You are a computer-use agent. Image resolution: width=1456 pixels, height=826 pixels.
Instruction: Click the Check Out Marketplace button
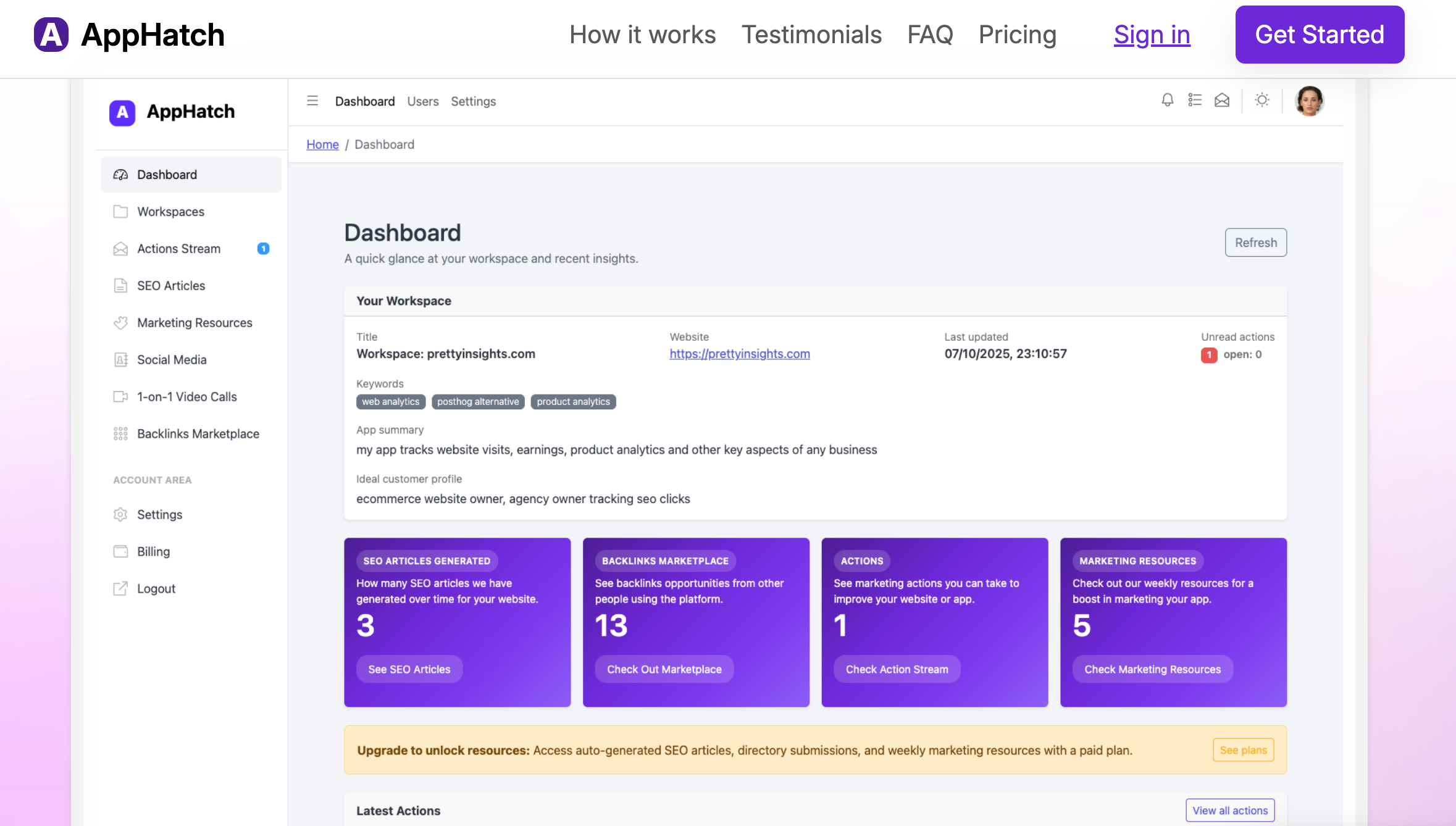click(x=664, y=669)
